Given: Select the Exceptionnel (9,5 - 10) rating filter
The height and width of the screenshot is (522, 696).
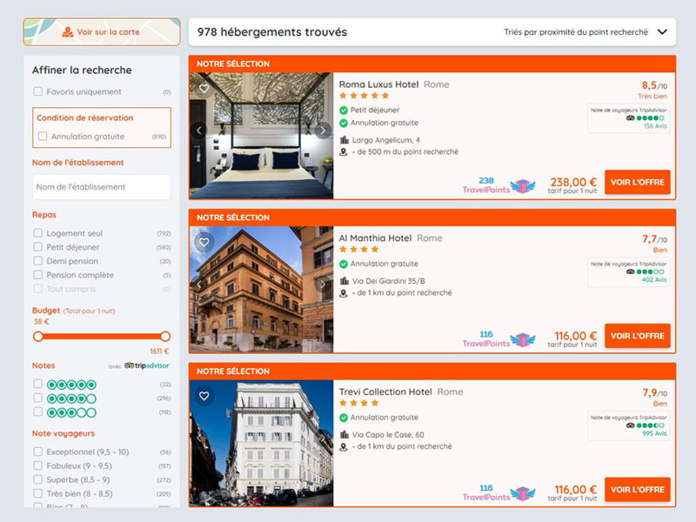Looking at the screenshot, I should tap(38, 452).
